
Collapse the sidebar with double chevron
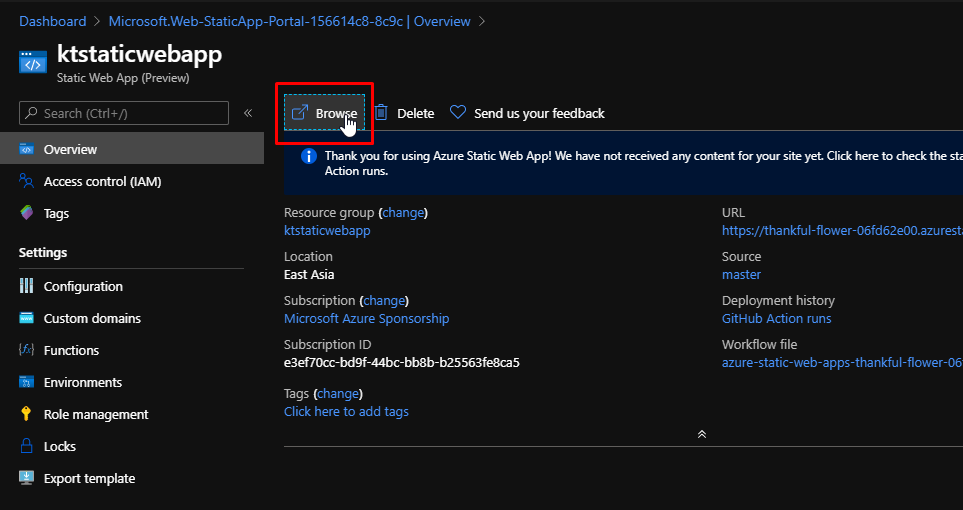click(x=248, y=113)
